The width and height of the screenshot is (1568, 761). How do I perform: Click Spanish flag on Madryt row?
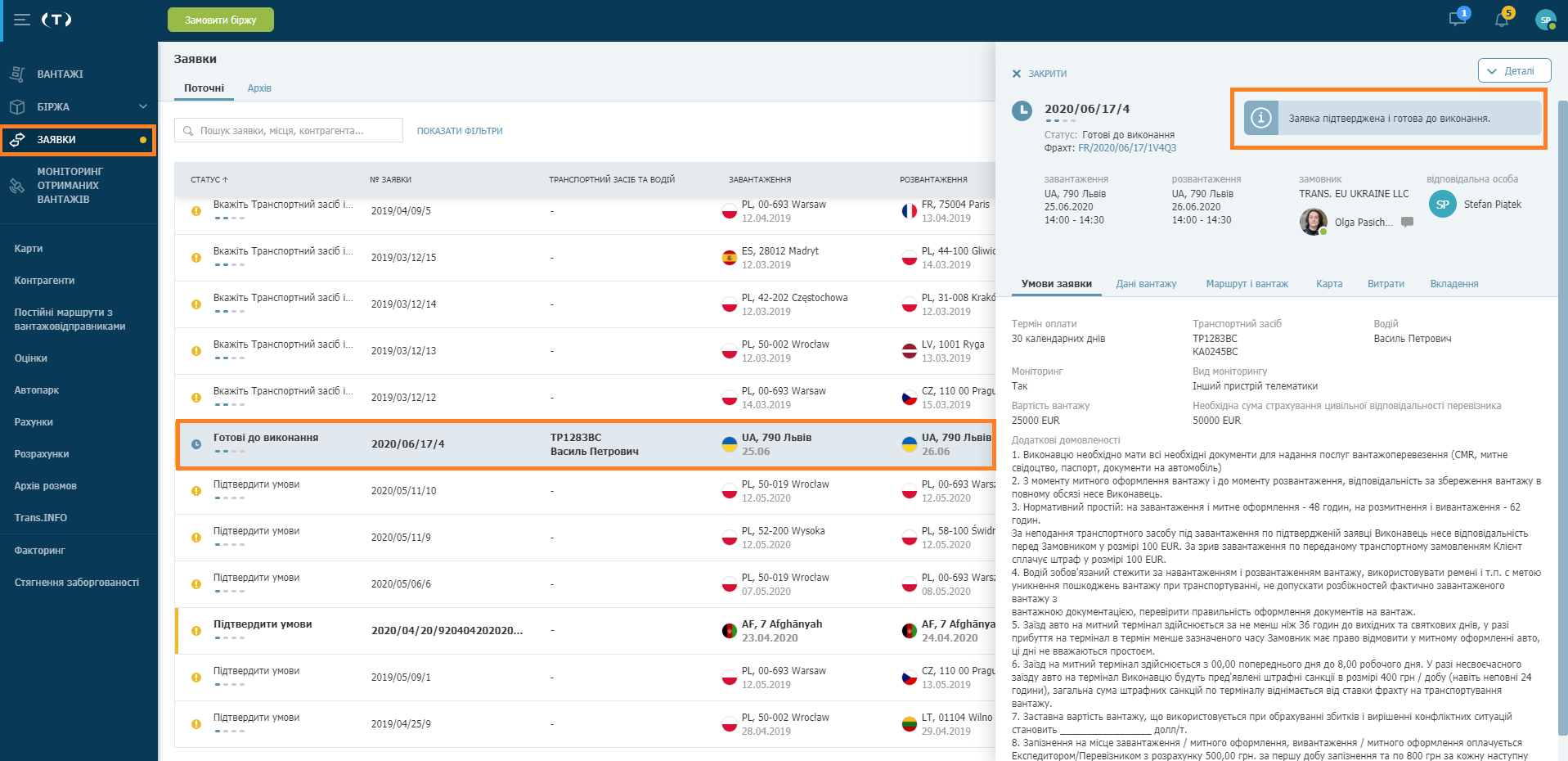coord(730,258)
